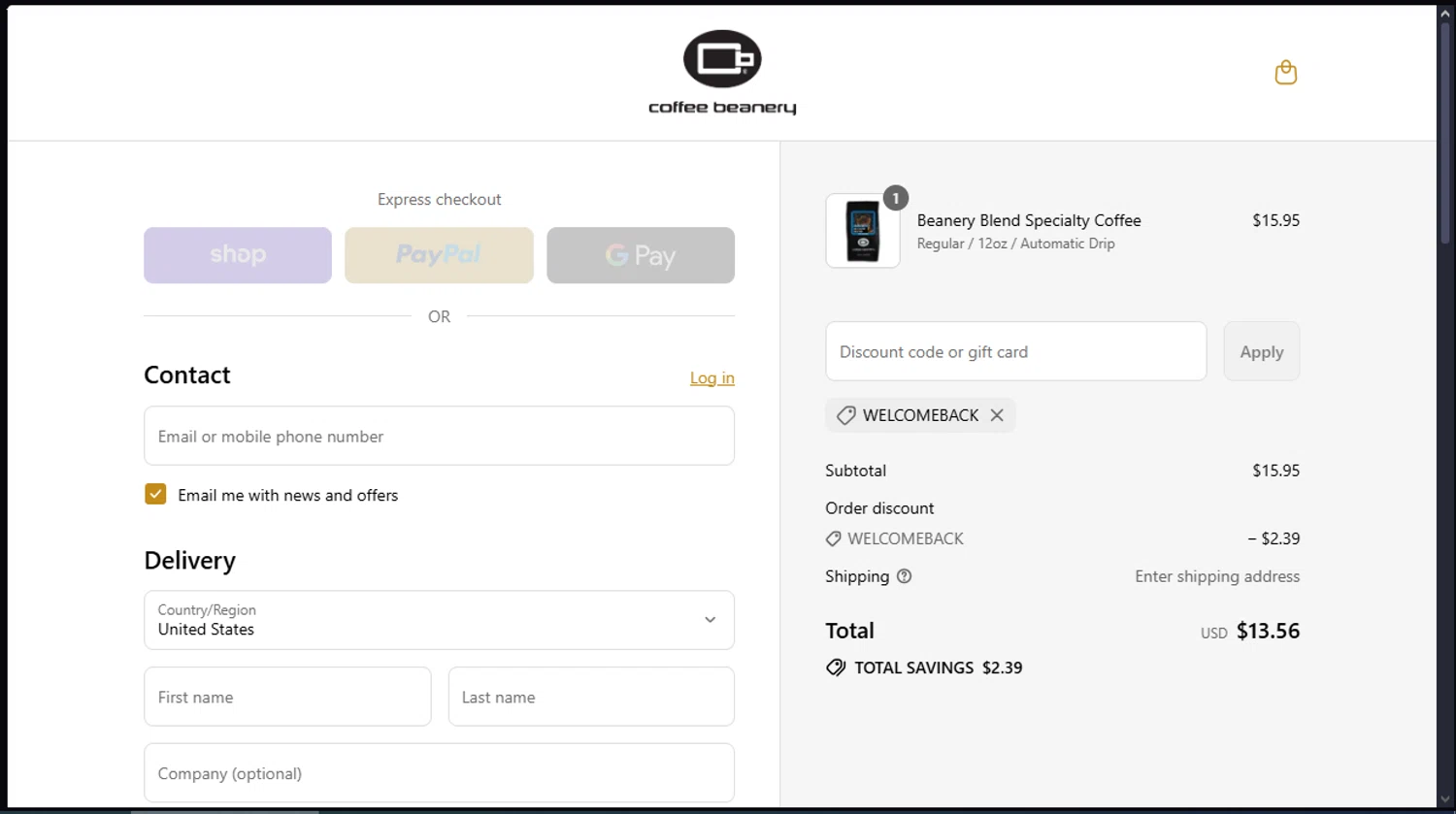This screenshot has width=1456, height=814.
Task: Click the Apply discount button
Action: [x=1262, y=351]
